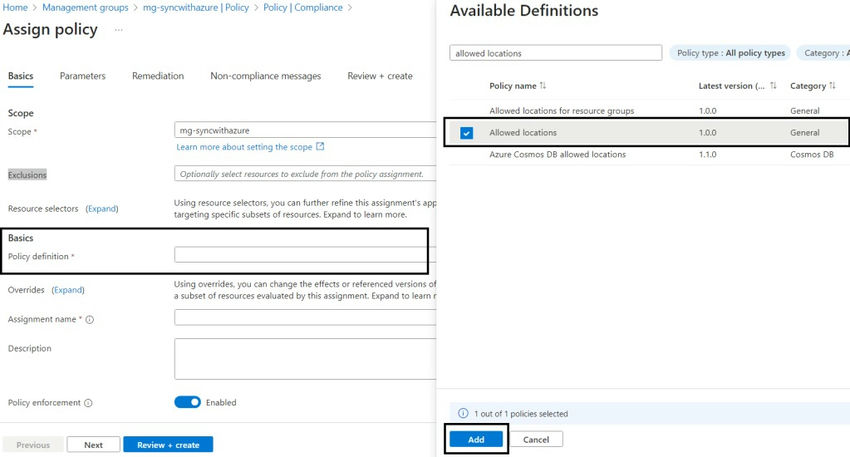Open the Non-compliance messages tab
The width and height of the screenshot is (850, 457).
click(265, 76)
